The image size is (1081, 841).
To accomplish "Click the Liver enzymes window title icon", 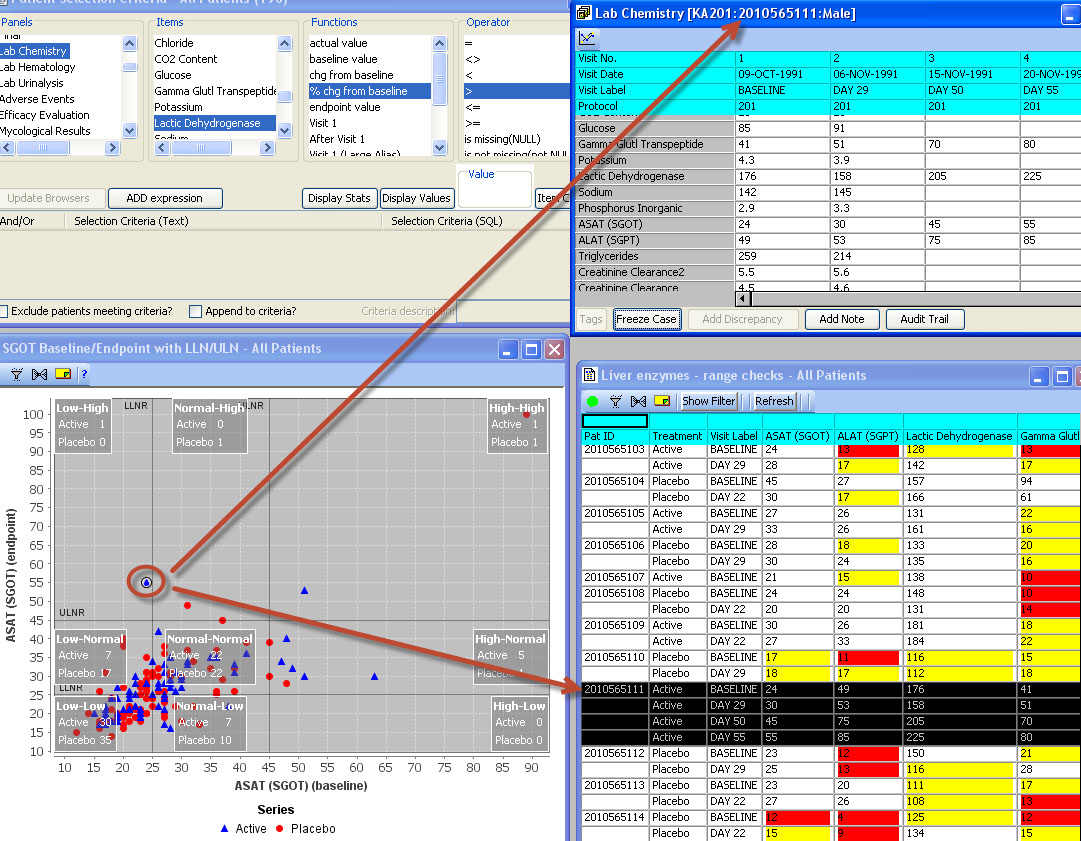I will (x=589, y=375).
